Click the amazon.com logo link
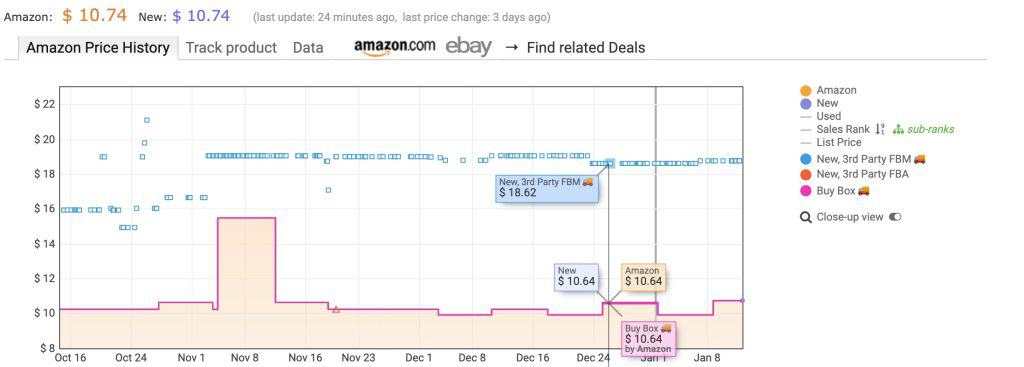 (x=394, y=48)
